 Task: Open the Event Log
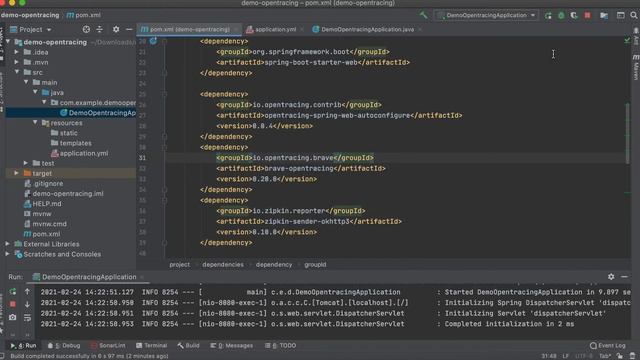608,346
